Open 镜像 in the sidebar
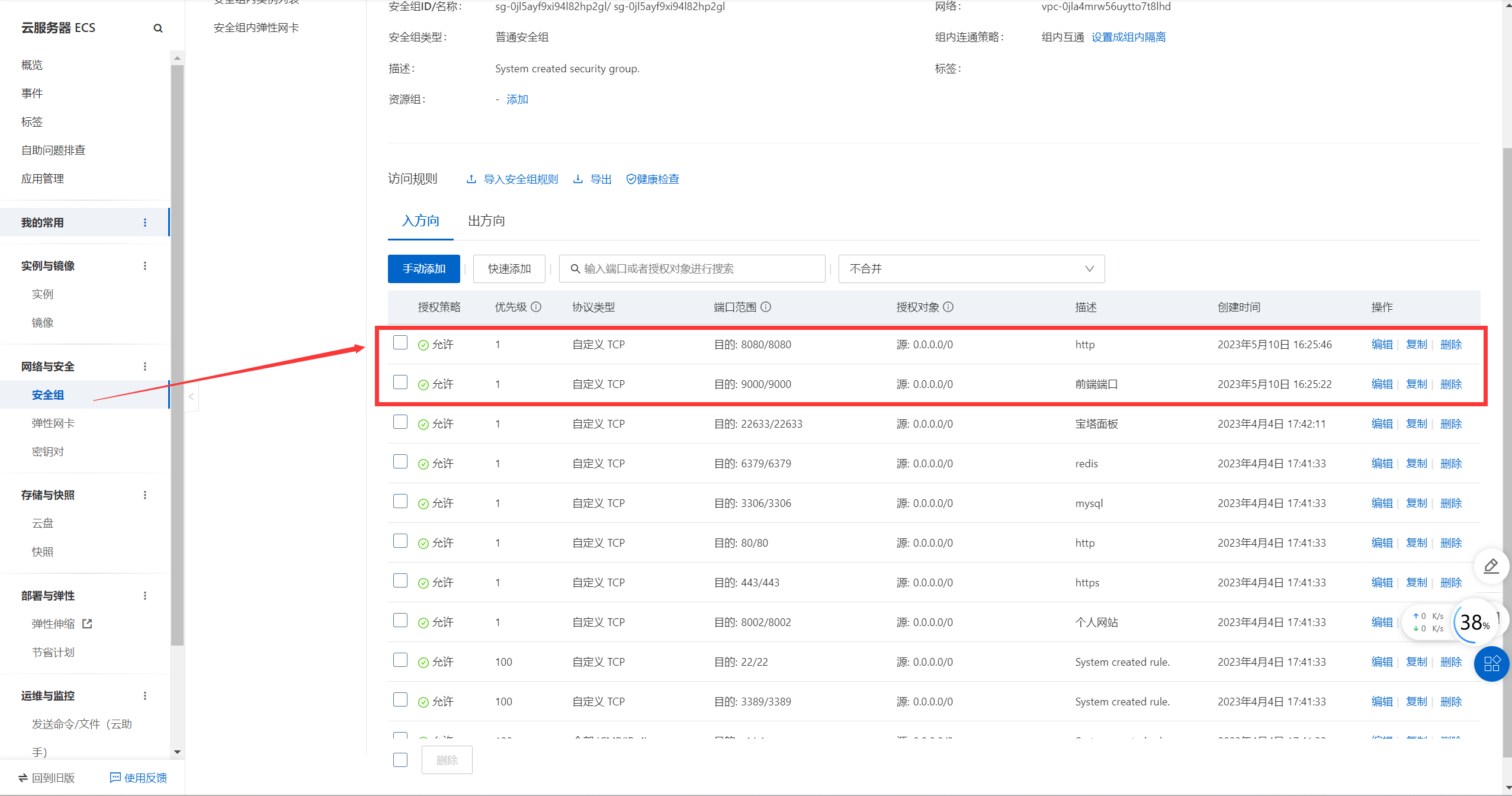1512x796 pixels. pos(43,323)
